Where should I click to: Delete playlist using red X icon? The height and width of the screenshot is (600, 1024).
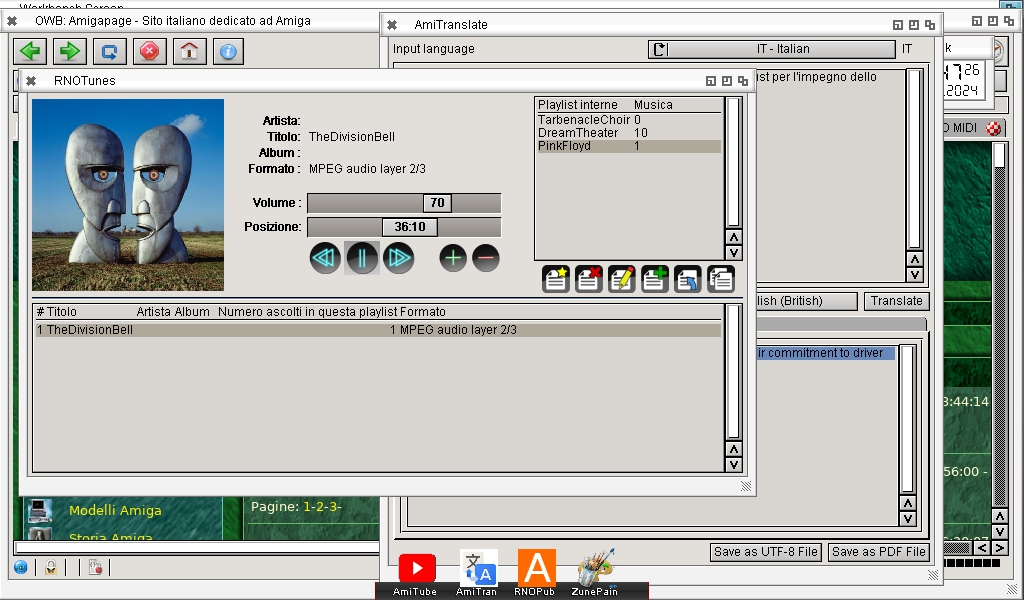point(589,279)
